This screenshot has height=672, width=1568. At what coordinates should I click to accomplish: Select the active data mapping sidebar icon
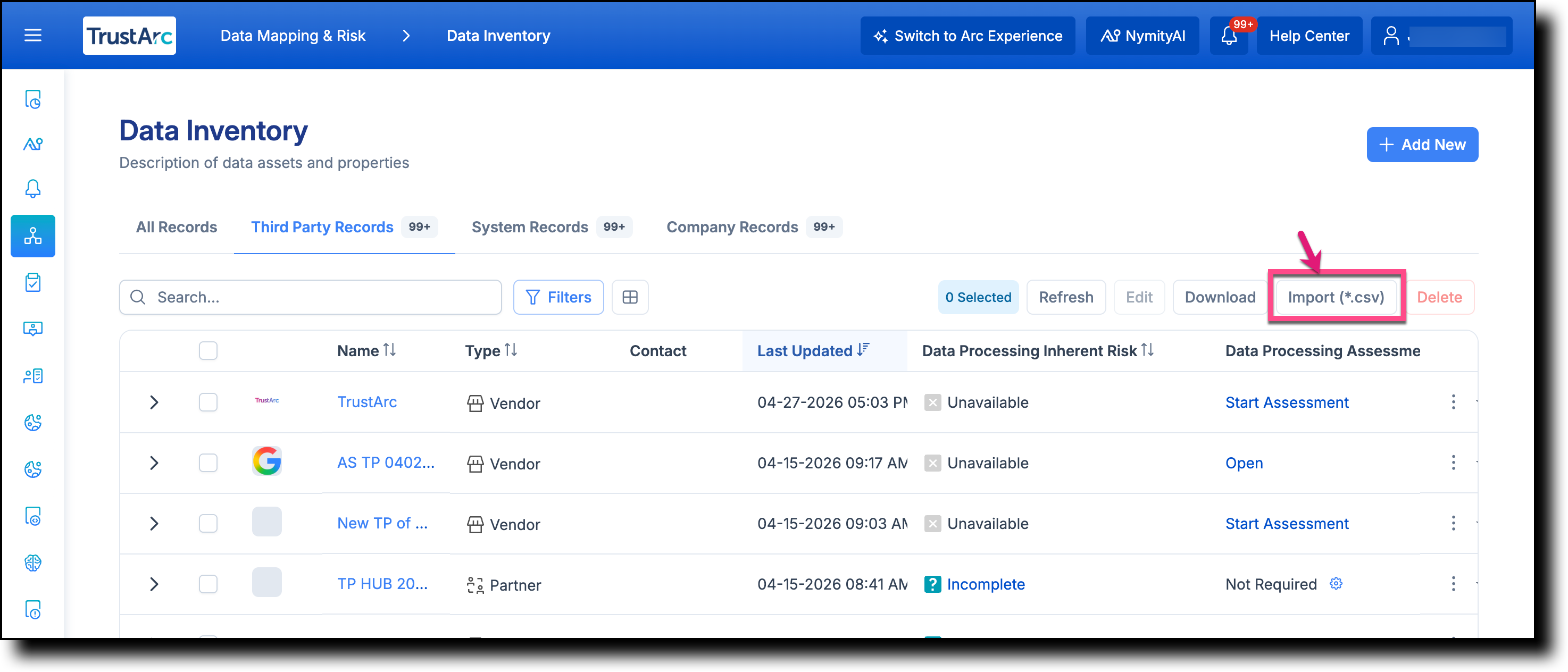33,236
